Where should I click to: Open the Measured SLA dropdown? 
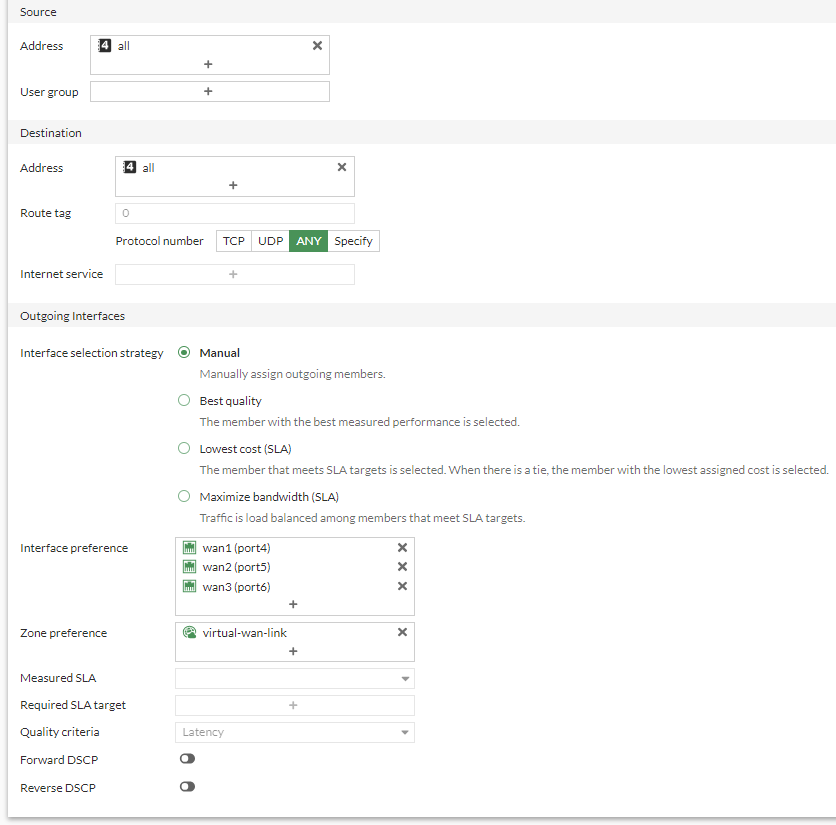[294, 679]
